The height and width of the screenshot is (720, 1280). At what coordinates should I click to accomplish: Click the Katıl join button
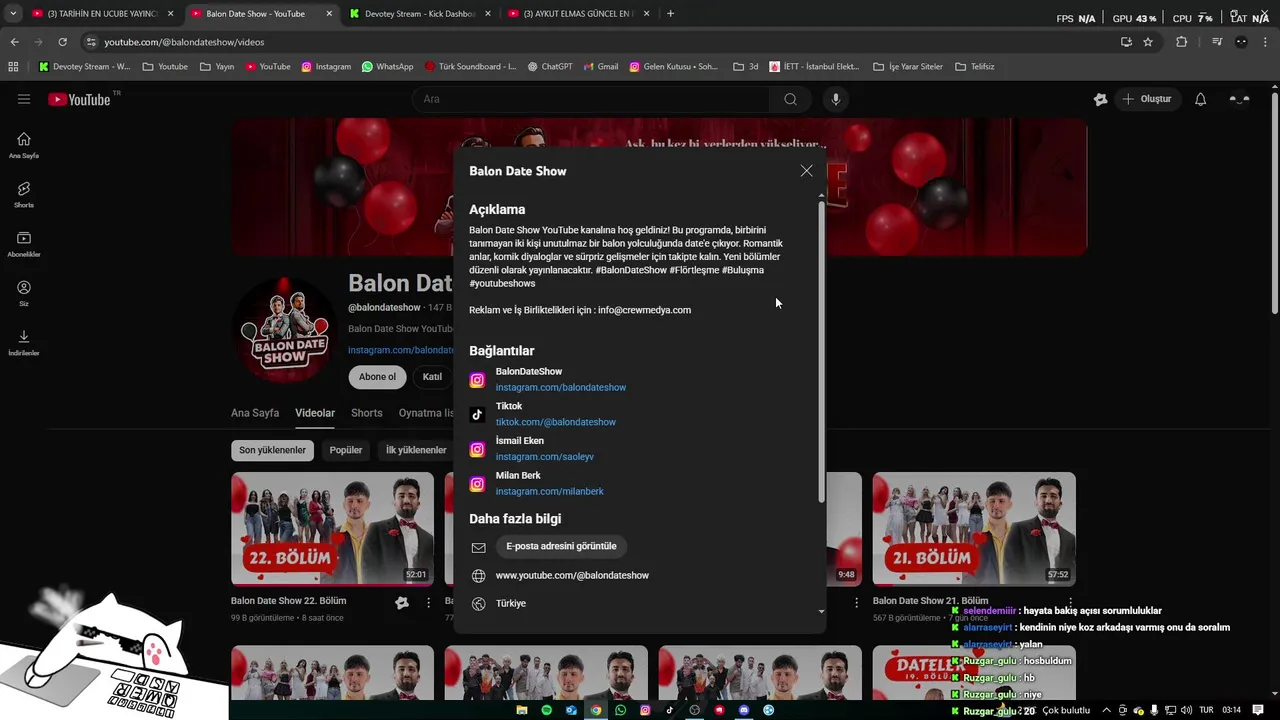[x=432, y=377]
